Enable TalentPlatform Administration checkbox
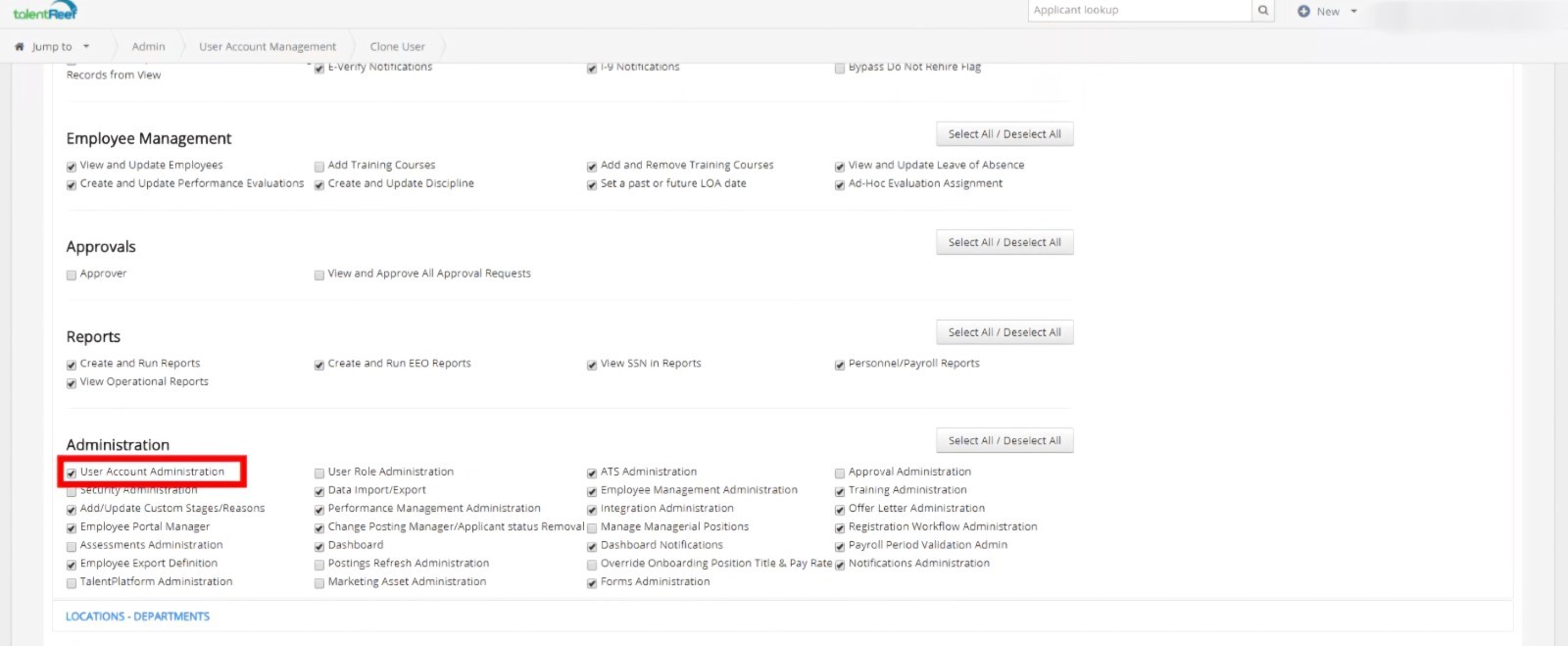This screenshot has width=1568, height=646. 72,583
